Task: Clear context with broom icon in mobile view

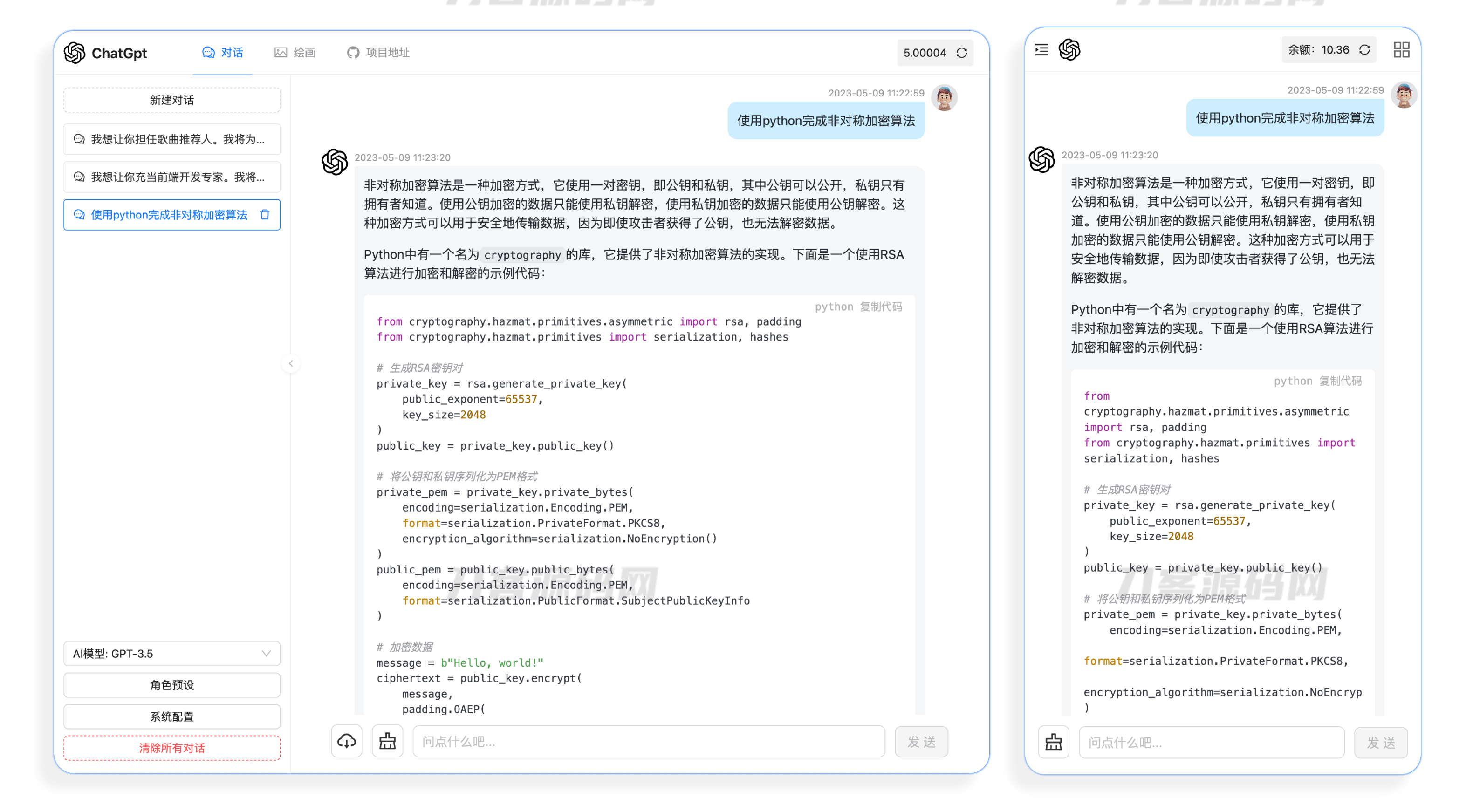Action: click(x=1054, y=742)
